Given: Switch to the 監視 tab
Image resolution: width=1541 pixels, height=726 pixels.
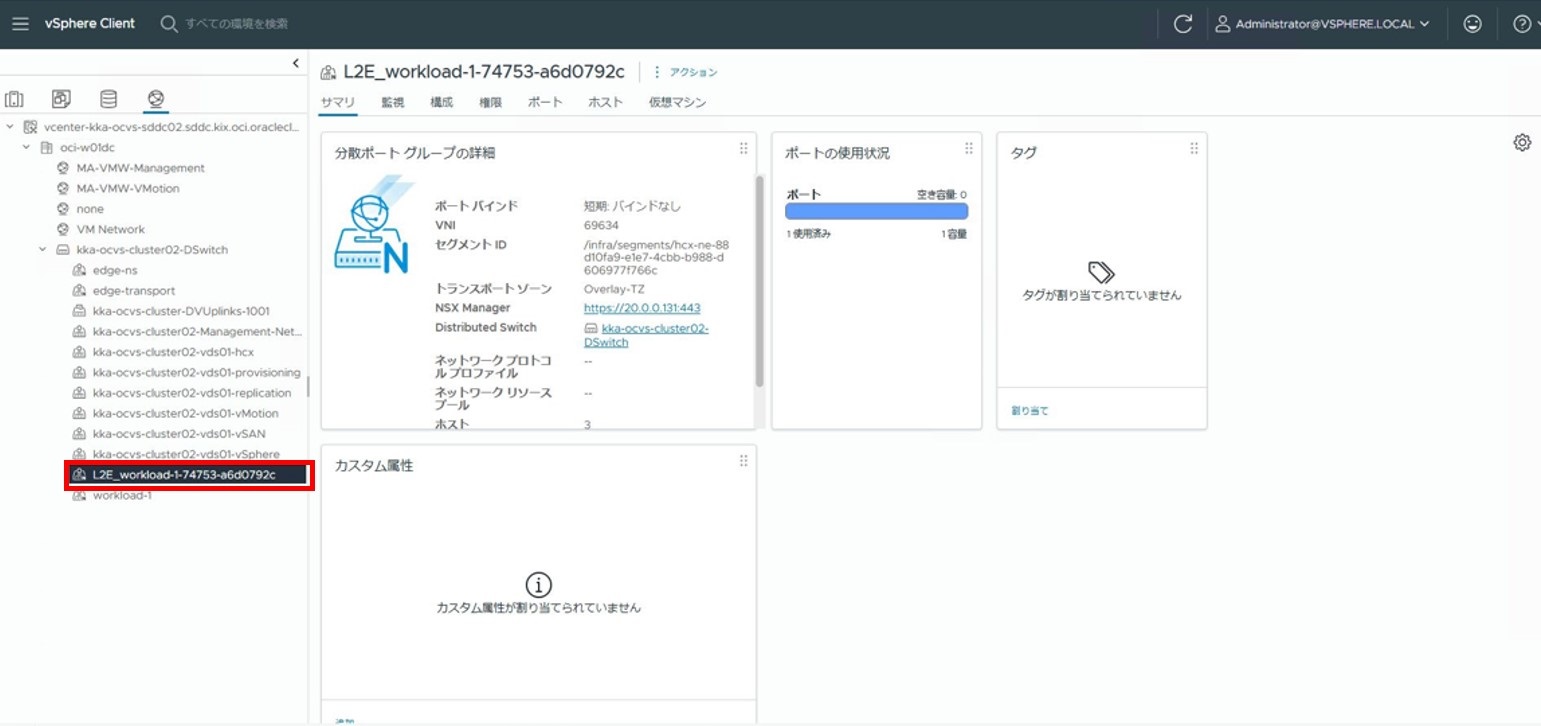Looking at the screenshot, I should click(392, 102).
